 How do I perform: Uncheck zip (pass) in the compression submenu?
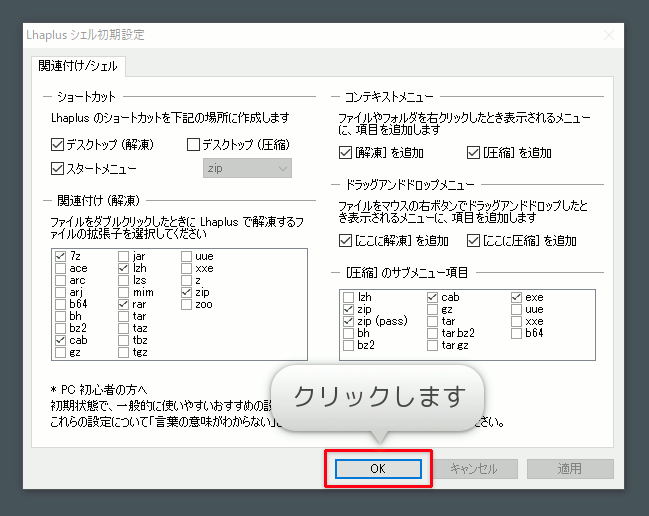tap(348, 321)
